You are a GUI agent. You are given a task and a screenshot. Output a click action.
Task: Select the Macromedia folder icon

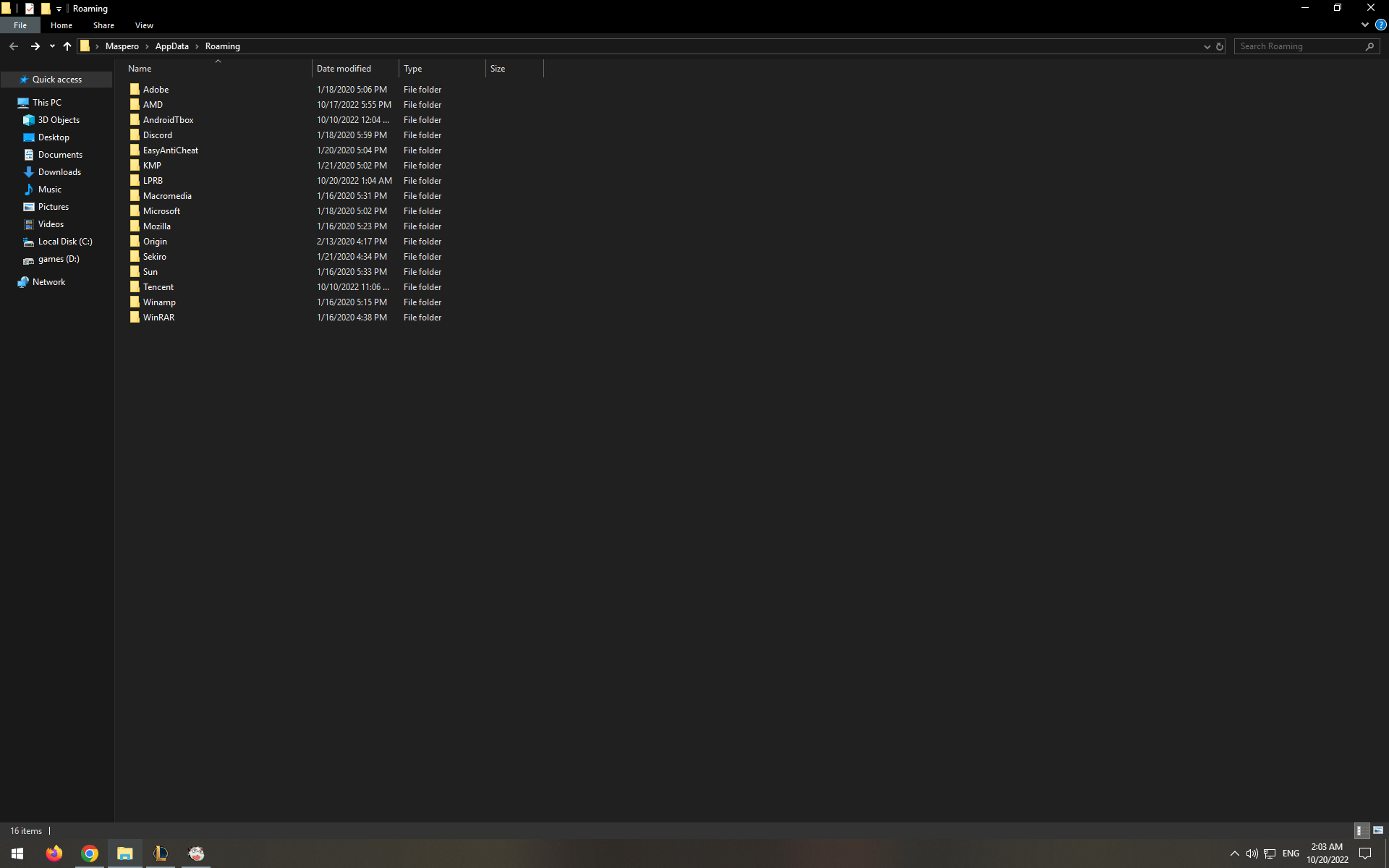click(x=135, y=196)
